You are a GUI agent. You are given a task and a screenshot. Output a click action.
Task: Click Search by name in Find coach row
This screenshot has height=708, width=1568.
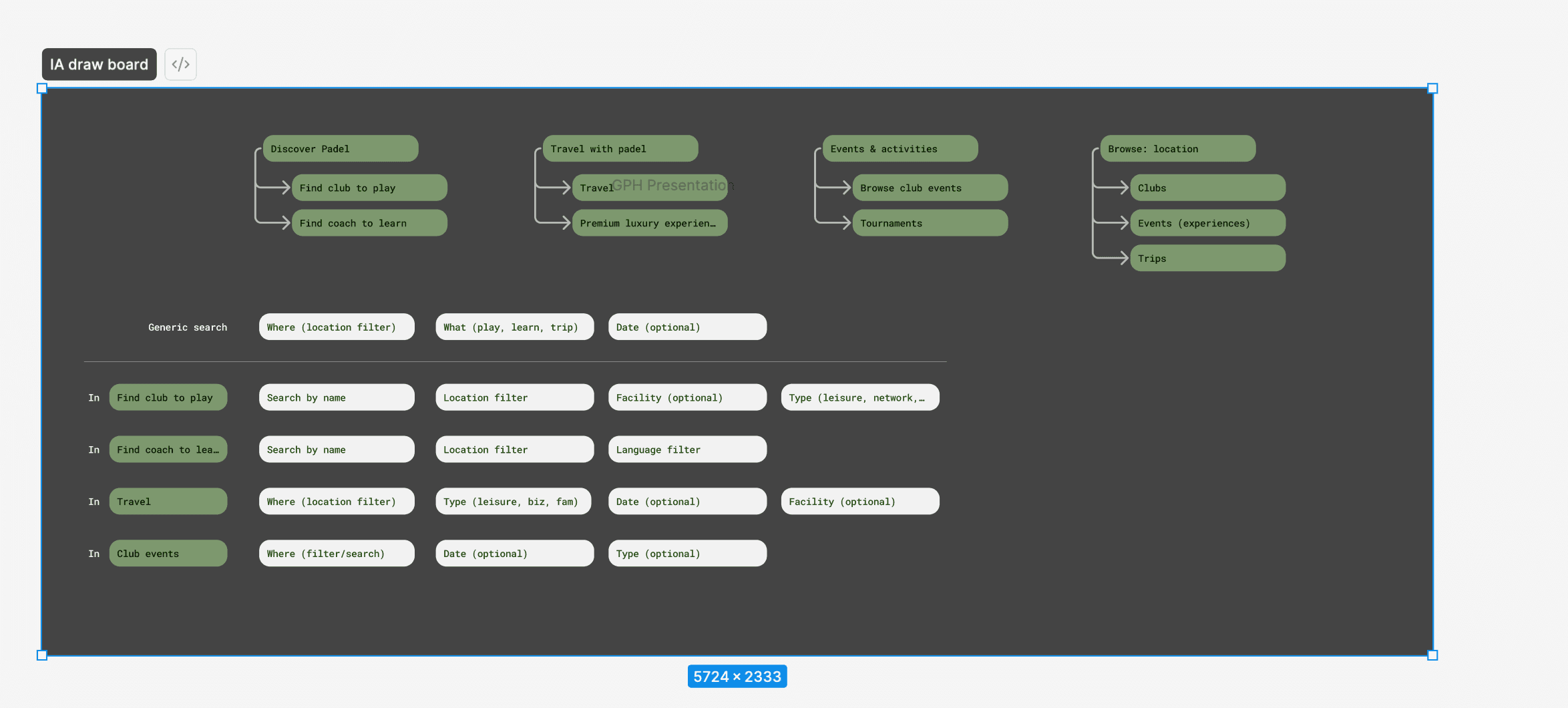337,450
